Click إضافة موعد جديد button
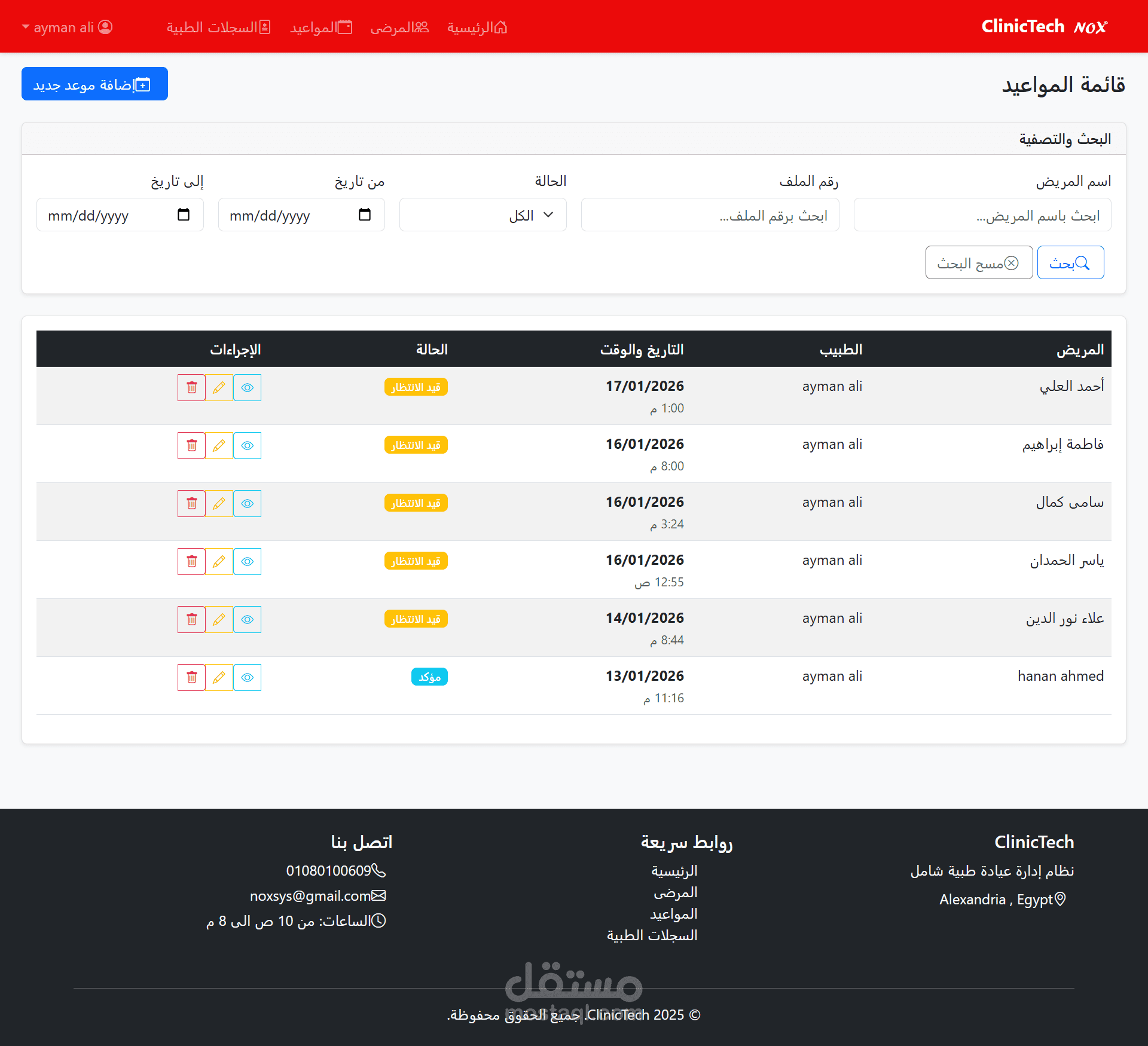 (94, 84)
